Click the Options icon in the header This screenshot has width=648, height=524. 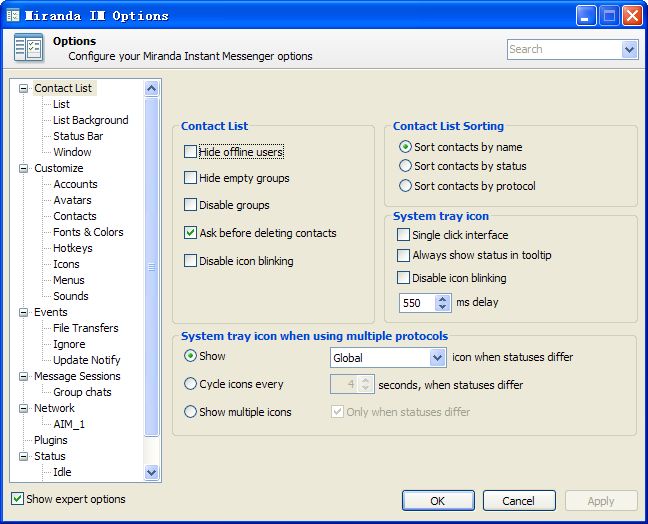[28, 48]
